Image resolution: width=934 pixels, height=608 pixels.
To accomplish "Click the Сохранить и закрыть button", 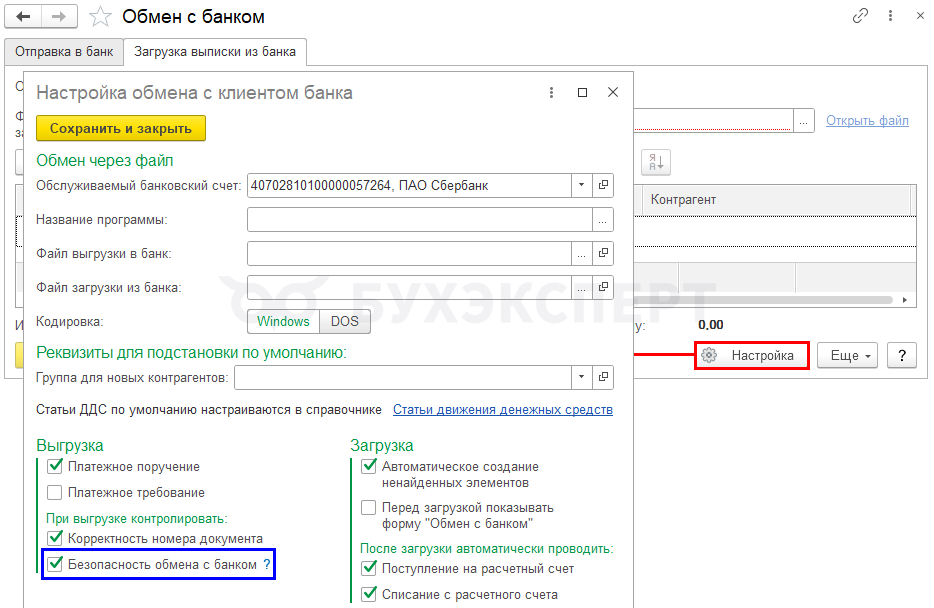I will click(121, 128).
